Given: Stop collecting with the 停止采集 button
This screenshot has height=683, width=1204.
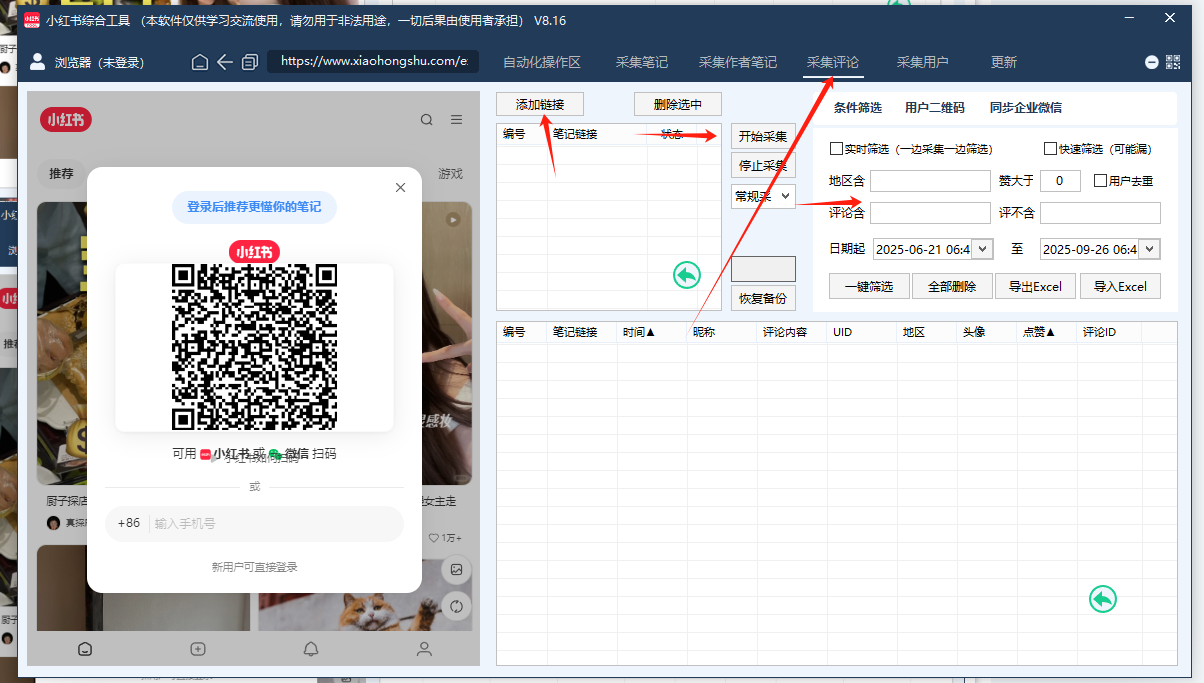Looking at the screenshot, I should 763,166.
